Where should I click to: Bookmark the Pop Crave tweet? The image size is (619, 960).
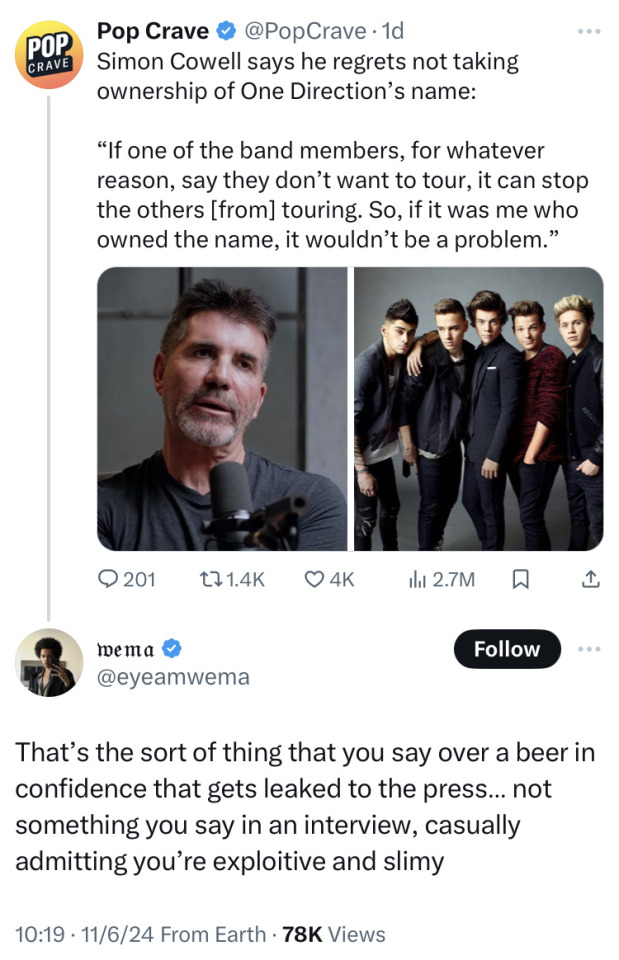coord(521,579)
